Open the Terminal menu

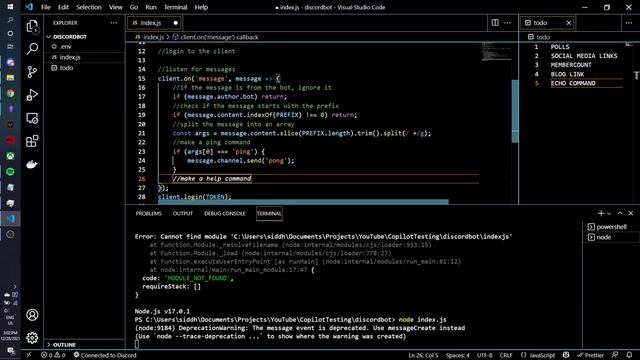pyautogui.click(x=176, y=7)
